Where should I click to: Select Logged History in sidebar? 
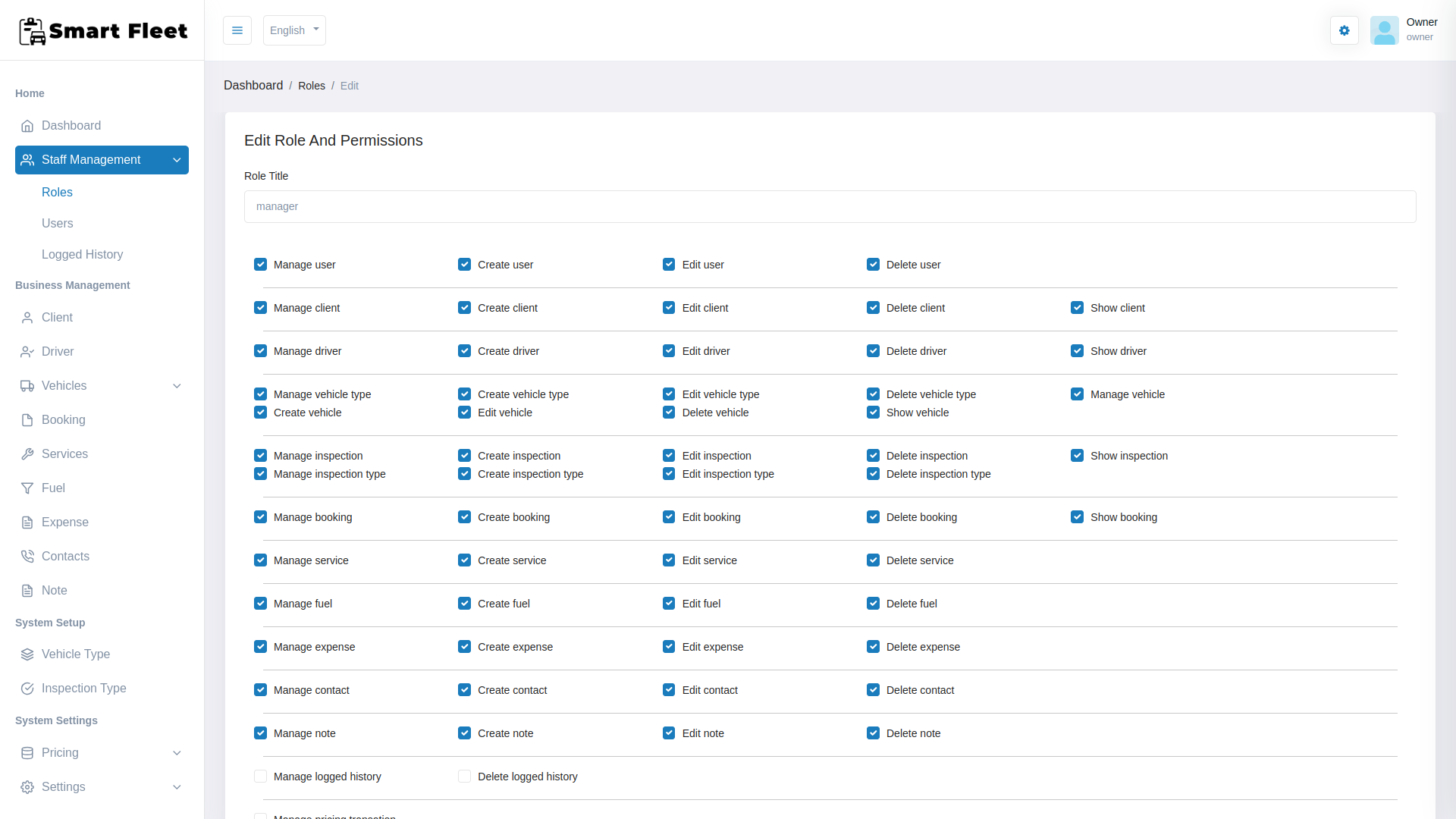click(82, 255)
